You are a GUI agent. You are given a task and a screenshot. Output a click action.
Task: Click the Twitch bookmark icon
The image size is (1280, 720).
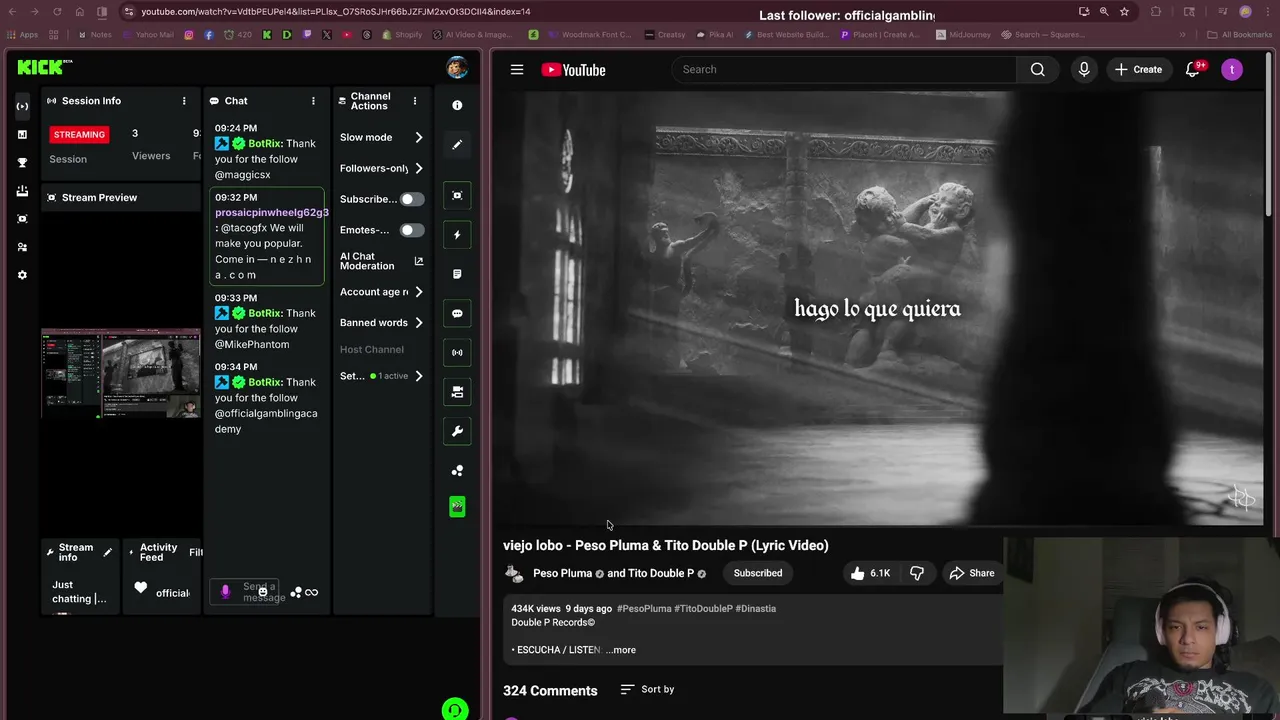pos(307,35)
